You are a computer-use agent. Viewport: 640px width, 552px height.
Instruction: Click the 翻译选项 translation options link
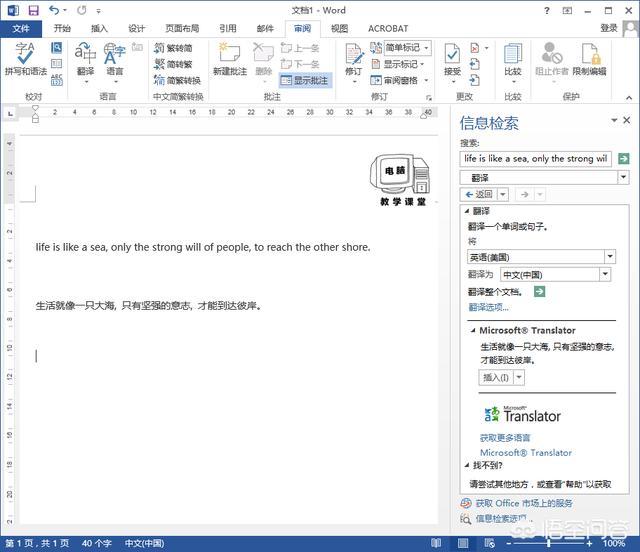coord(488,307)
